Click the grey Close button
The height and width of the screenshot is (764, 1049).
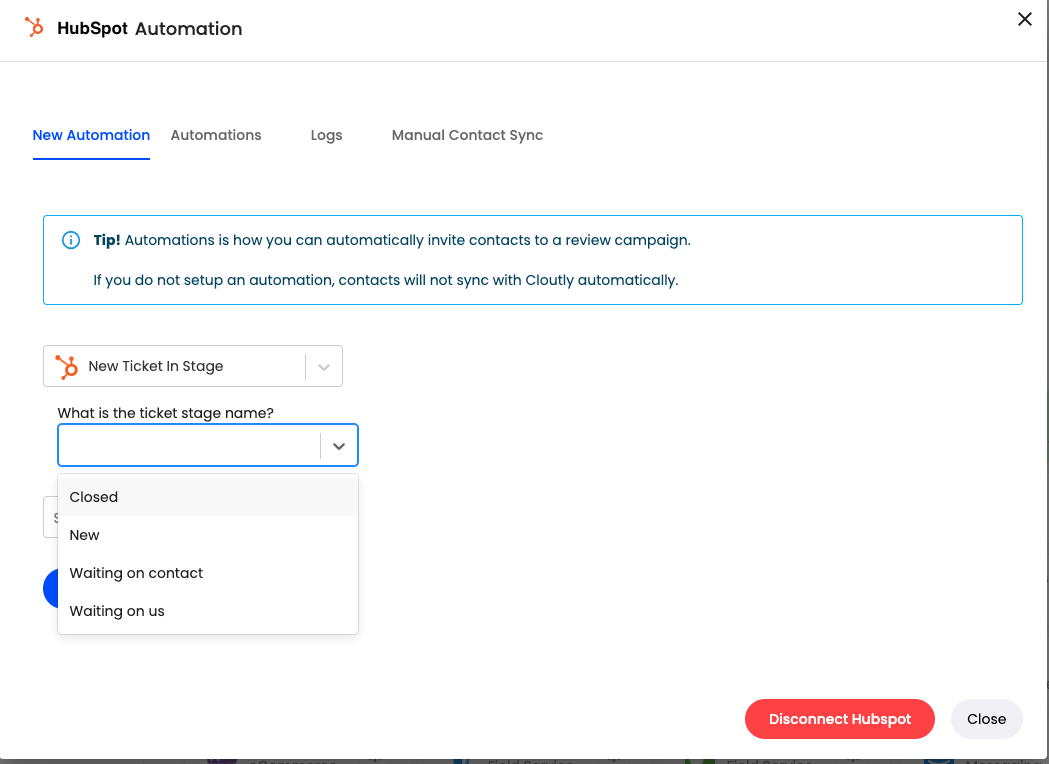point(986,719)
